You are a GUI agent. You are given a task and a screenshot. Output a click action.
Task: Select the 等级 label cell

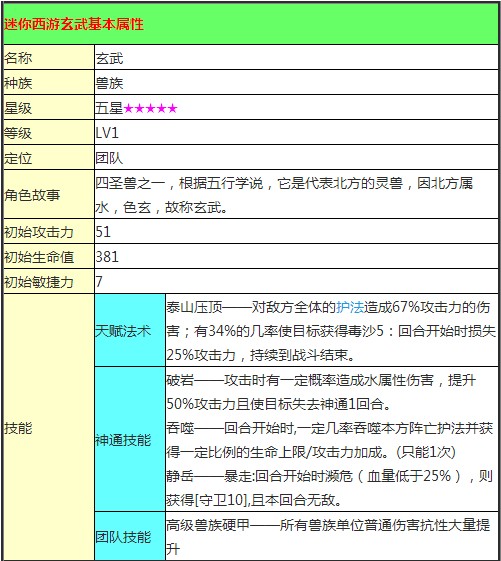click(x=49, y=132)
